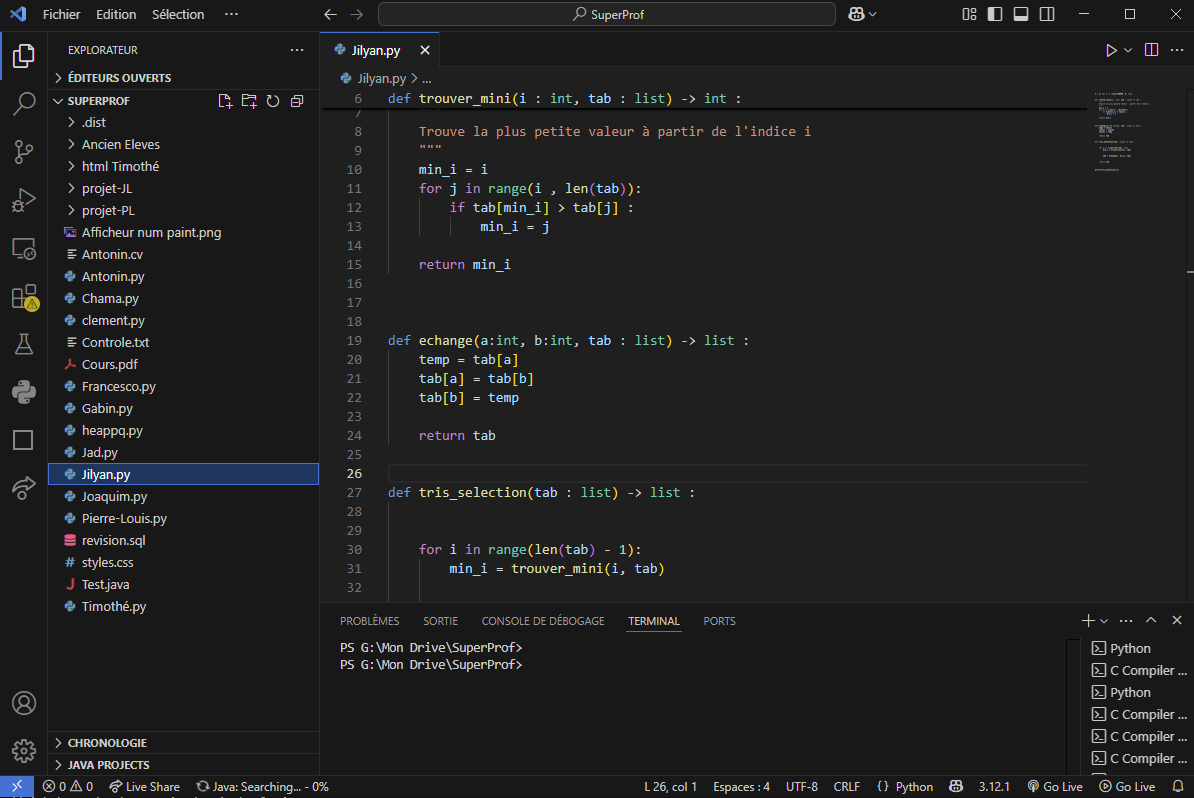This screenshot has height=798, width=1194.
Task: Click the SuperProf command center search box
Action: pos(606,14)
